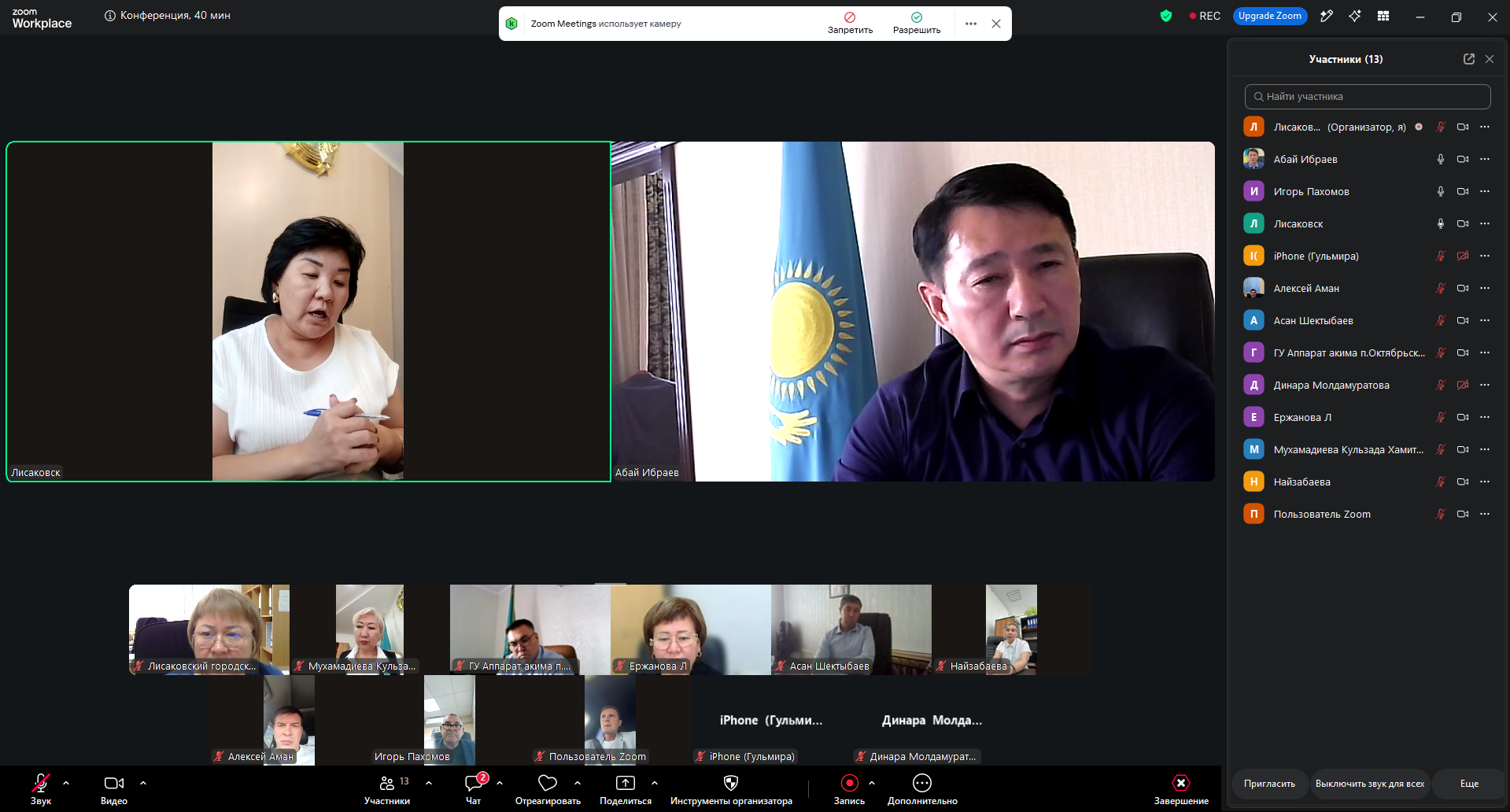
Task: Open the AI Companion sparkle icon
Action: pyautogui.click(x=1355, y=16)
